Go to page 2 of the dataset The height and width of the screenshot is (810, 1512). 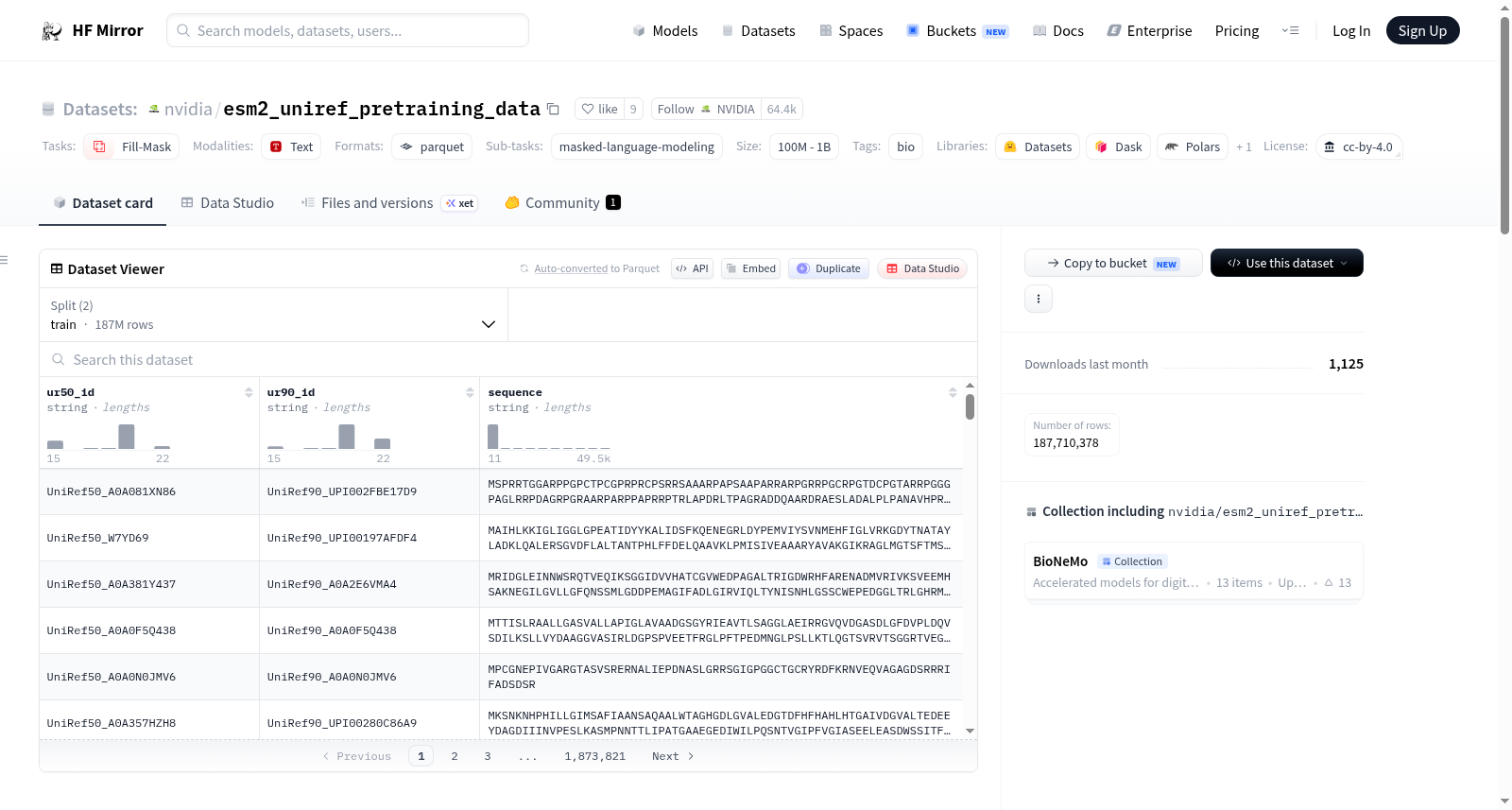pos(455,756)
